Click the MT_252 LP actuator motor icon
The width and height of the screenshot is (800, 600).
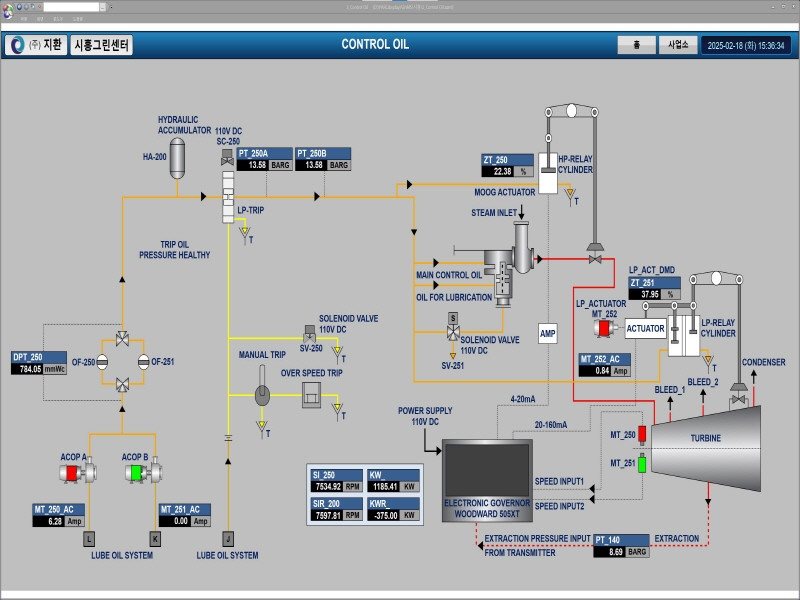[x=606, y=328]
